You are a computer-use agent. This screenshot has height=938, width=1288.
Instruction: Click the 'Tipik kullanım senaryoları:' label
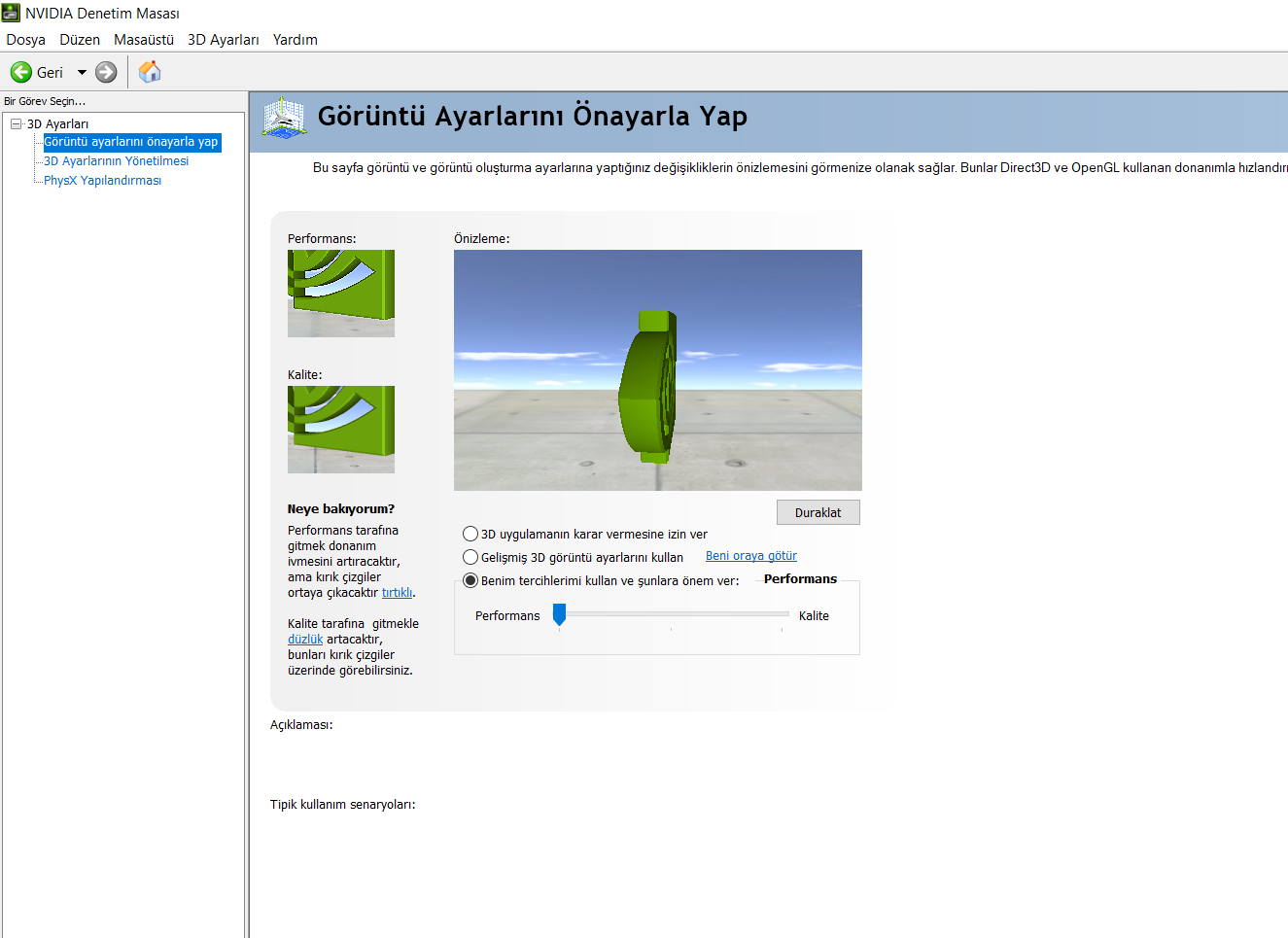(x=343, y=805)
